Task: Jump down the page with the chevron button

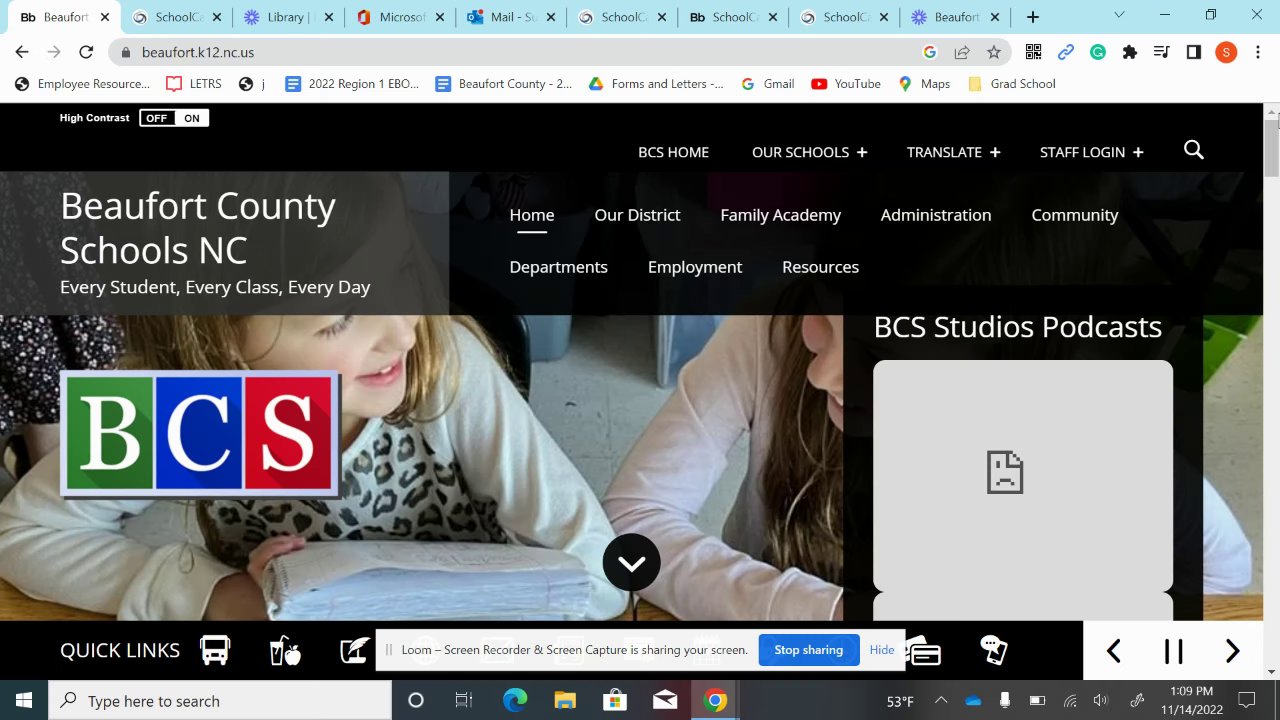Action: tap(632, 562)
